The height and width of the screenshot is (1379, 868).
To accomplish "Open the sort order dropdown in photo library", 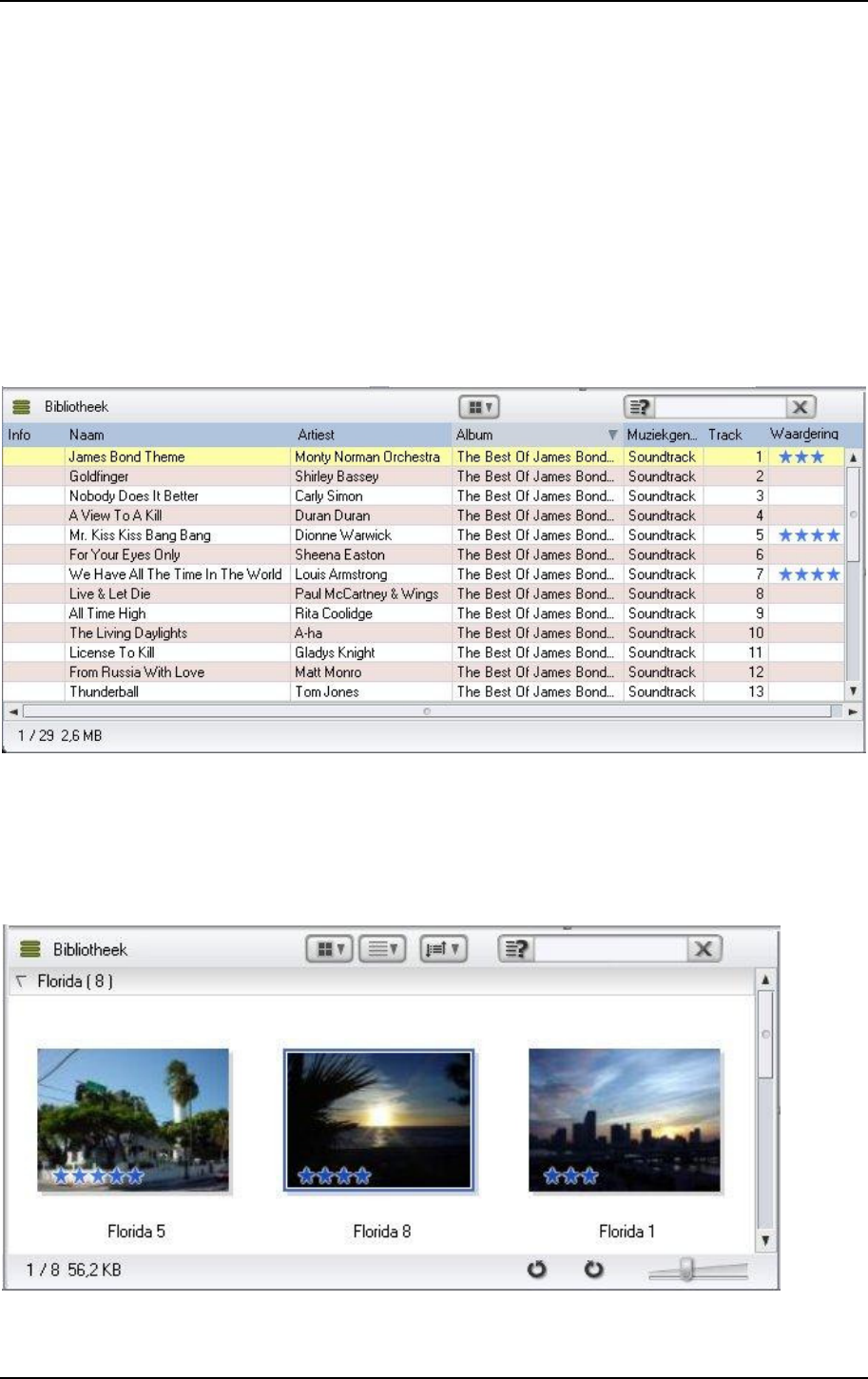I will 444,949.
